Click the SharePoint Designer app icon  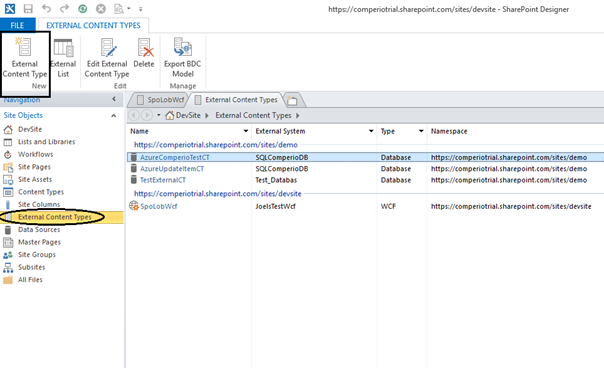[10, 8]
